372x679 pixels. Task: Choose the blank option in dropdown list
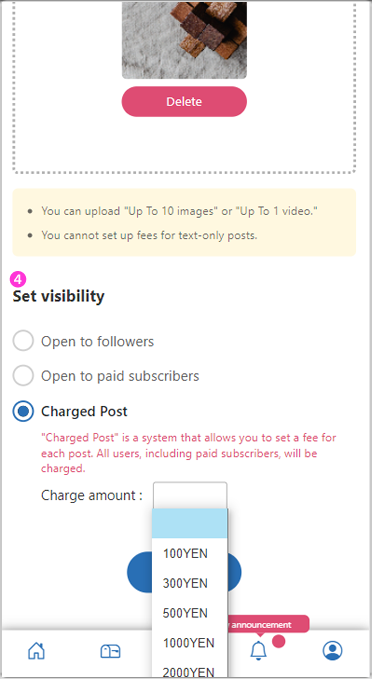point(190,524)
